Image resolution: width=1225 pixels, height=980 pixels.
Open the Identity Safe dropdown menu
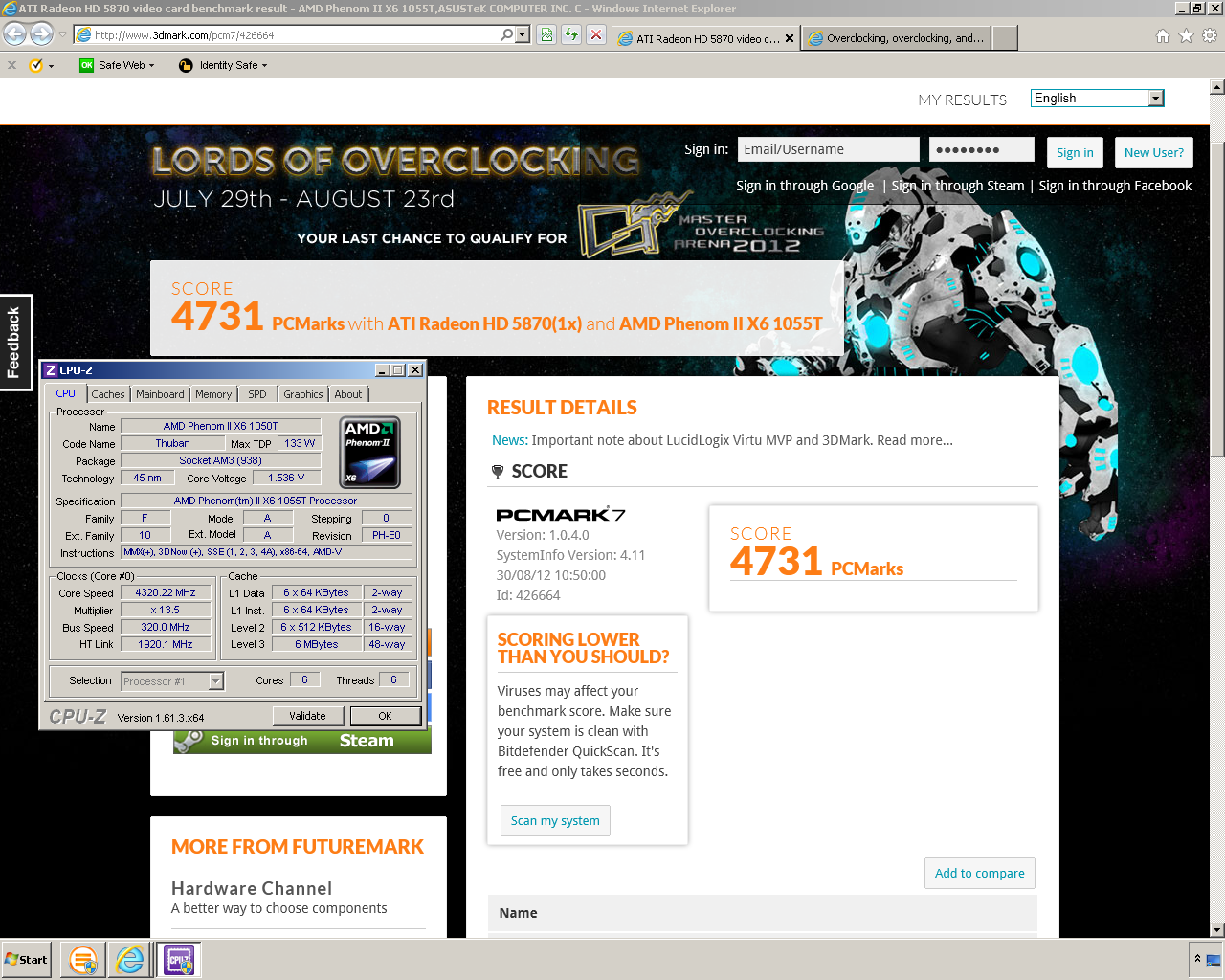(223, 65)
